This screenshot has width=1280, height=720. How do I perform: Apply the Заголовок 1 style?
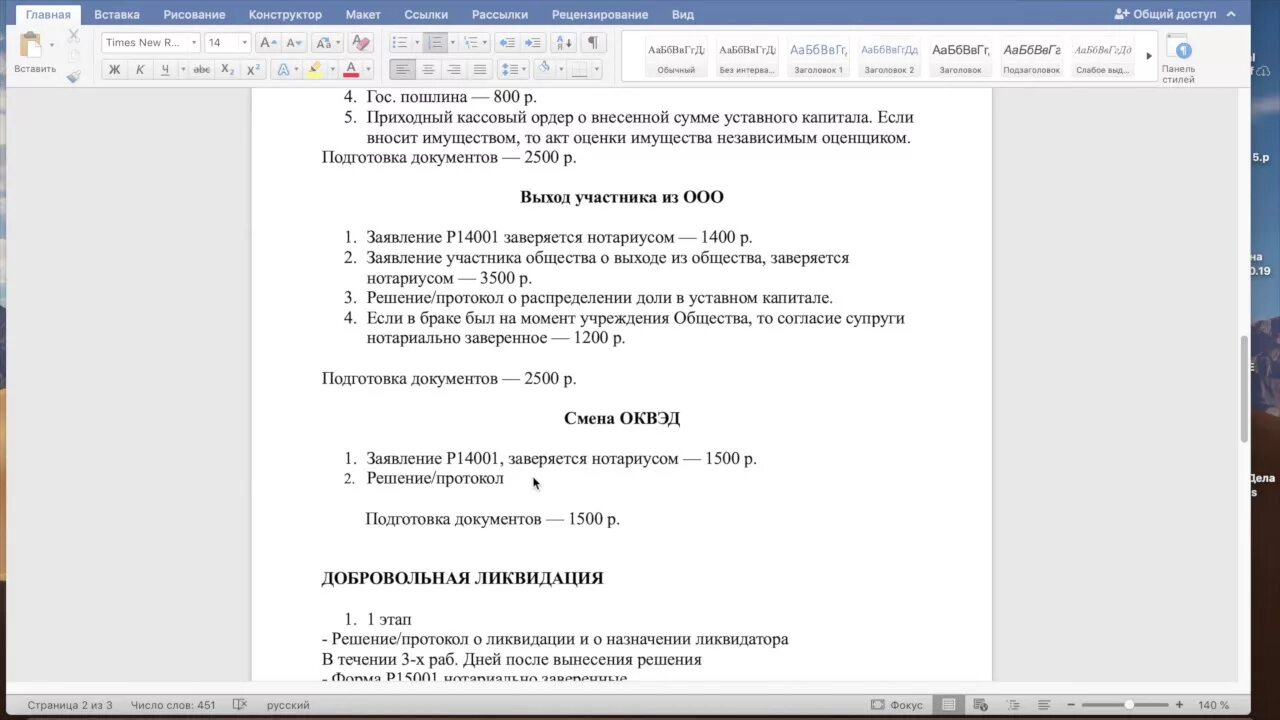tap(818, 58)
